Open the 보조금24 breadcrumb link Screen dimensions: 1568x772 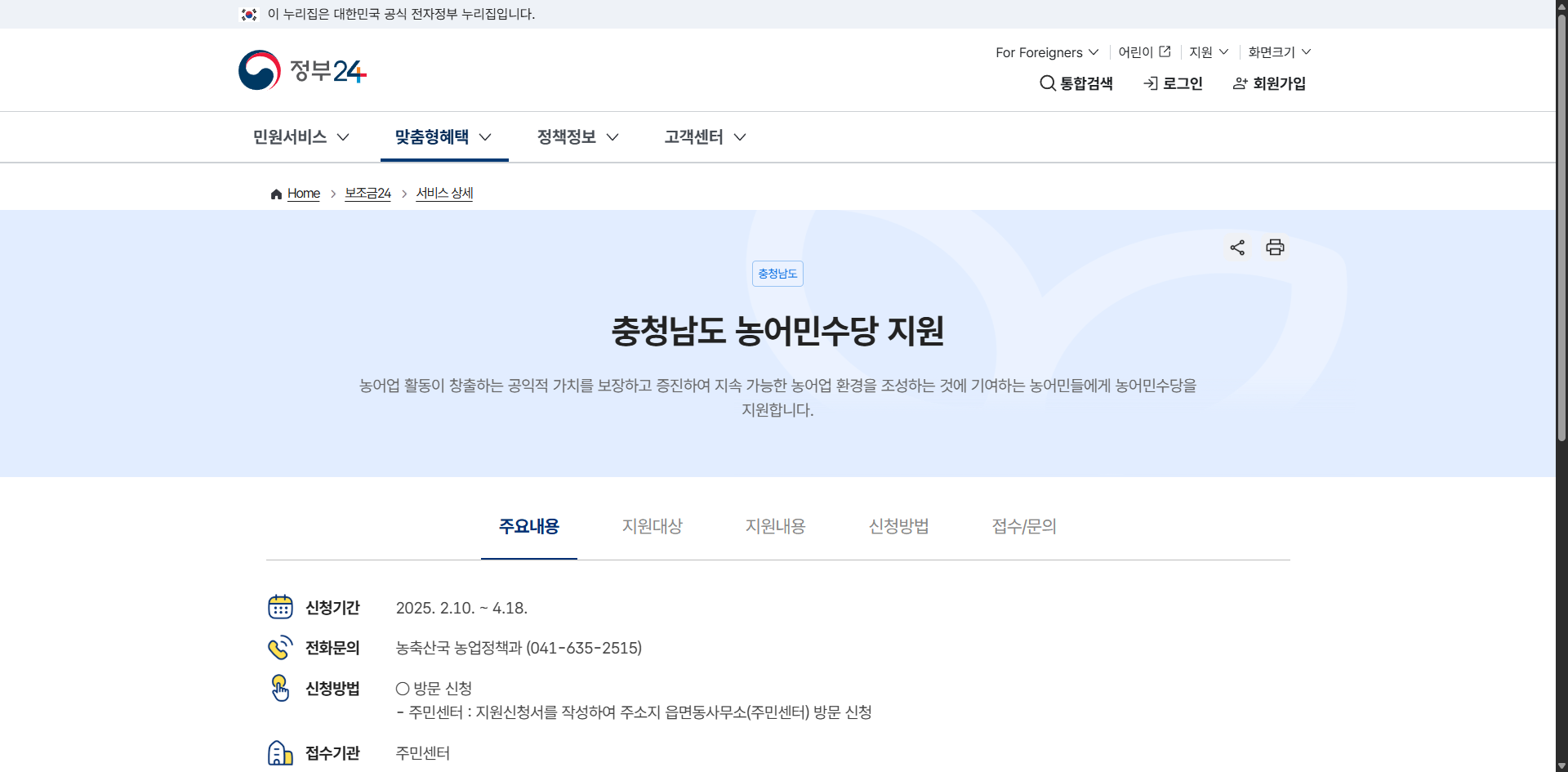[x=367, y=194]
